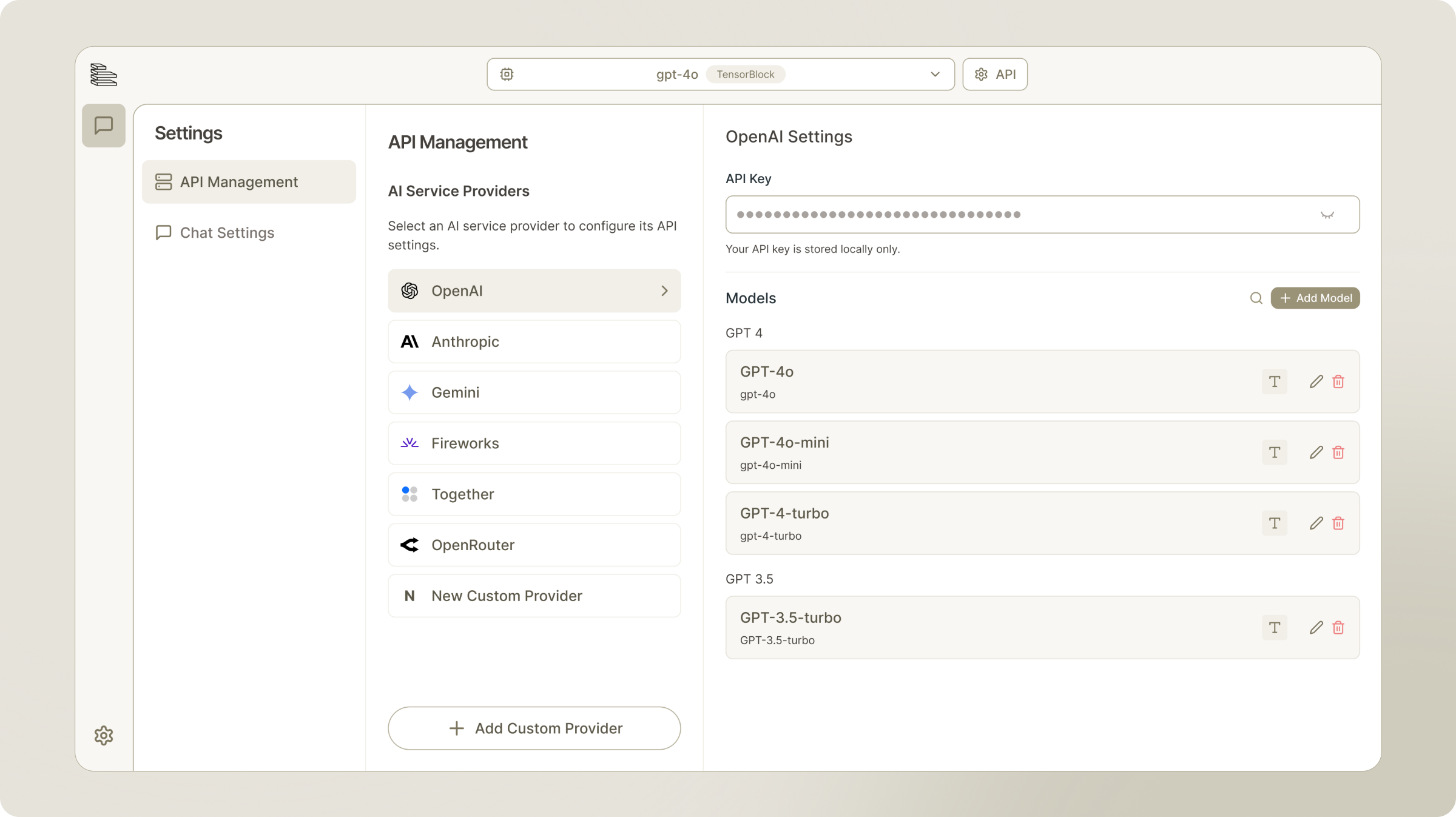Image resolution: width=1456 pixels, height=817 pixels.
Task: Click the 'GPT 4' group label
Action: coord(744,333)
